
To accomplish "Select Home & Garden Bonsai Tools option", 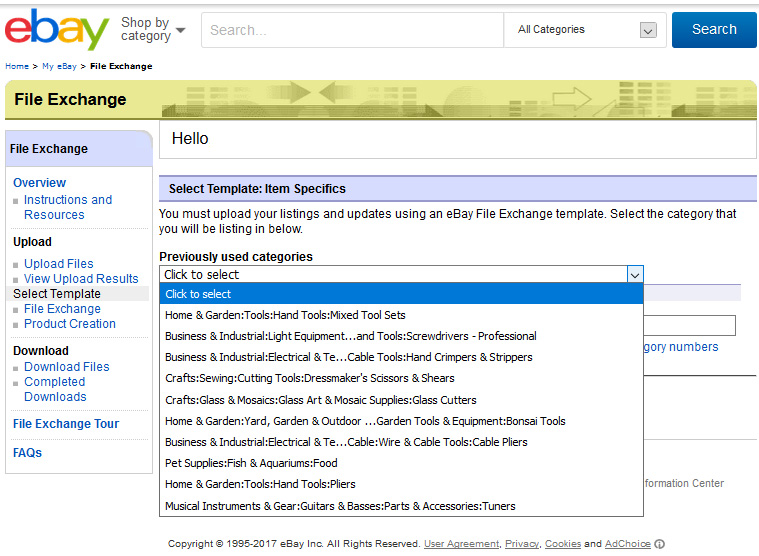I will 401,421.
